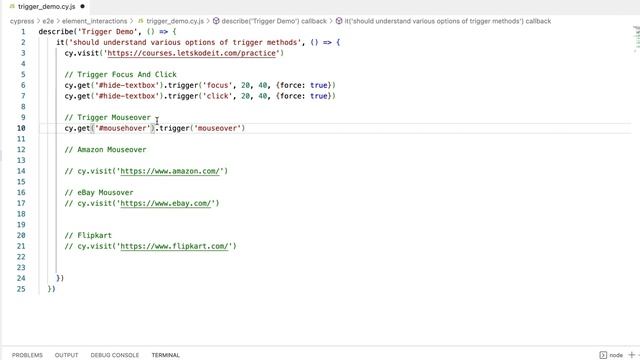The width and height of the screenshot is (640, 360).
Task: Click the 'click' string on line 7
Action: tap(218, 96)
